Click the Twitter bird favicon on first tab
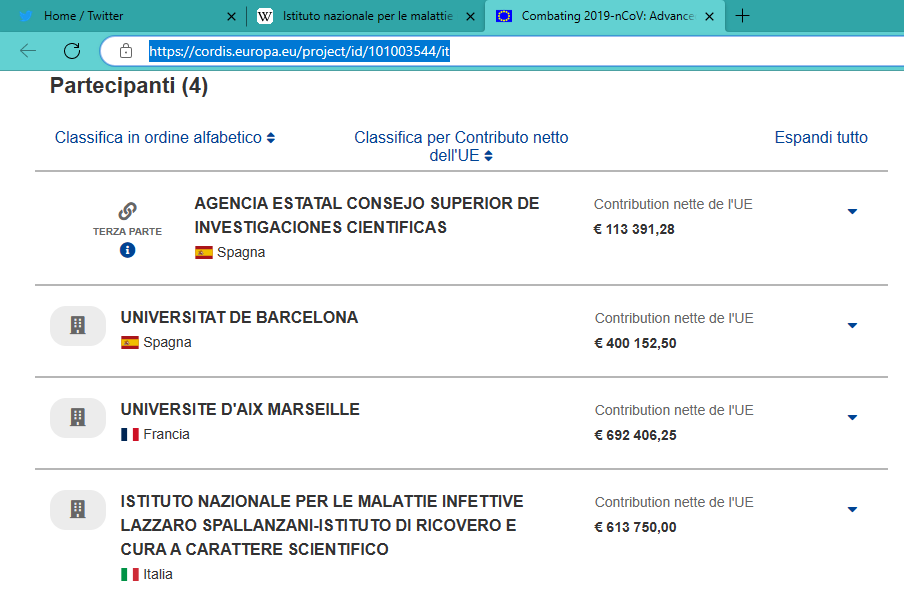The width and height of the screenshot is (904, 616). tap(26, 16)
